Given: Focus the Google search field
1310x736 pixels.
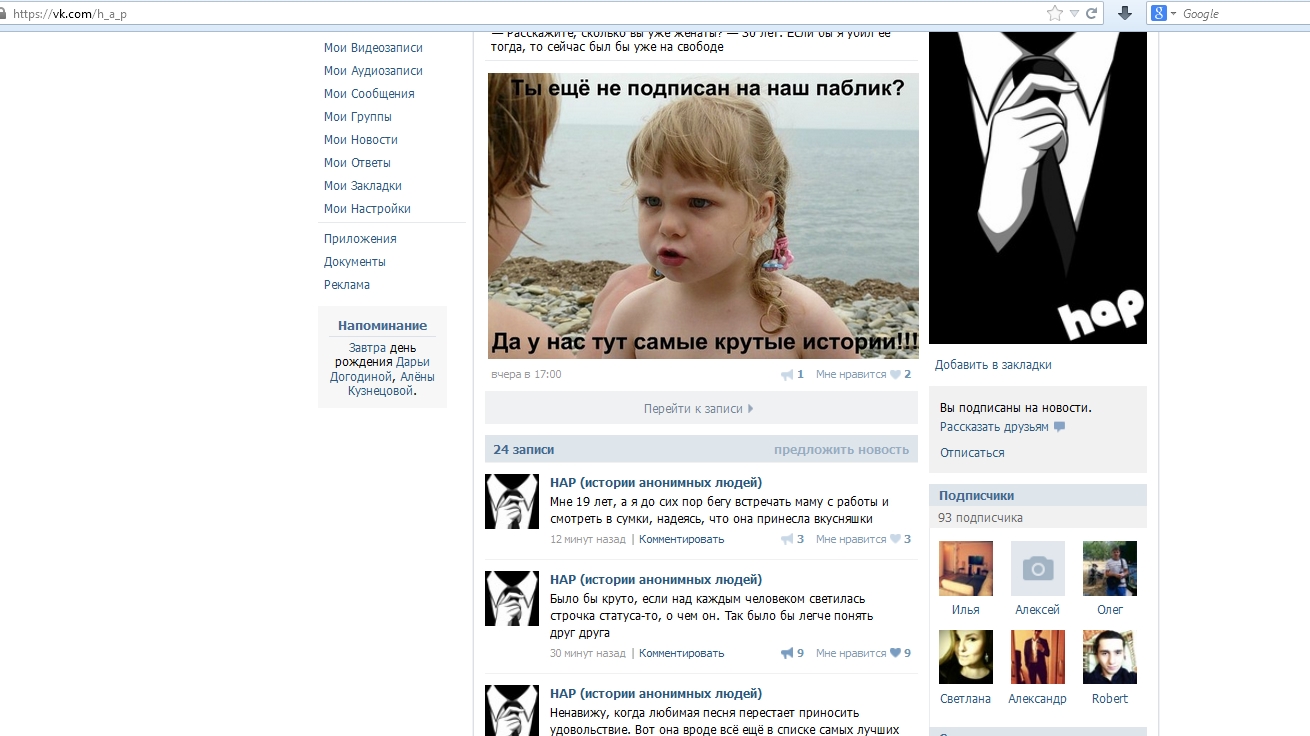Looking at the screenshot, I should (1245, 13).
